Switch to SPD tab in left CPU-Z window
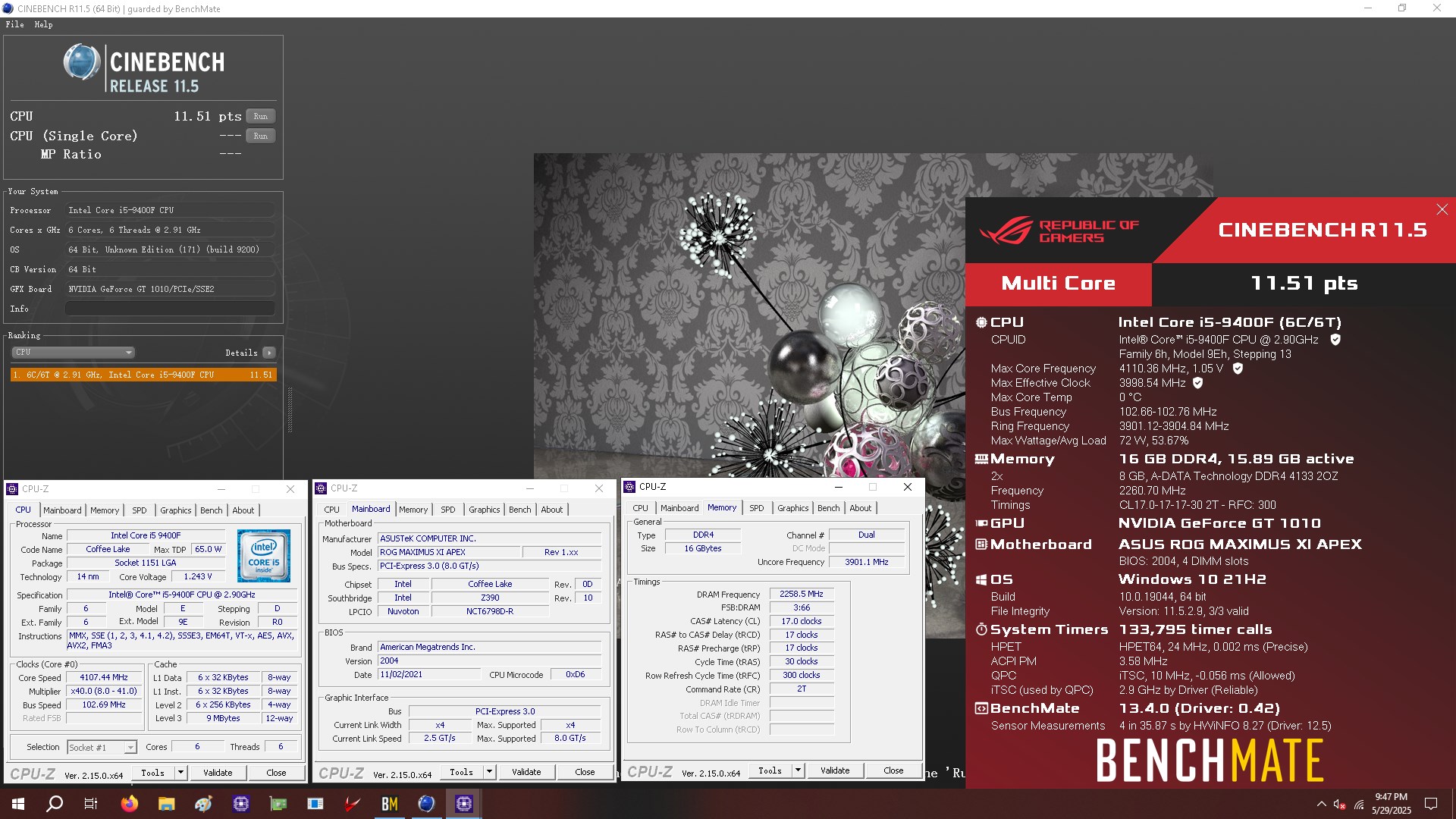 [140, 510]
